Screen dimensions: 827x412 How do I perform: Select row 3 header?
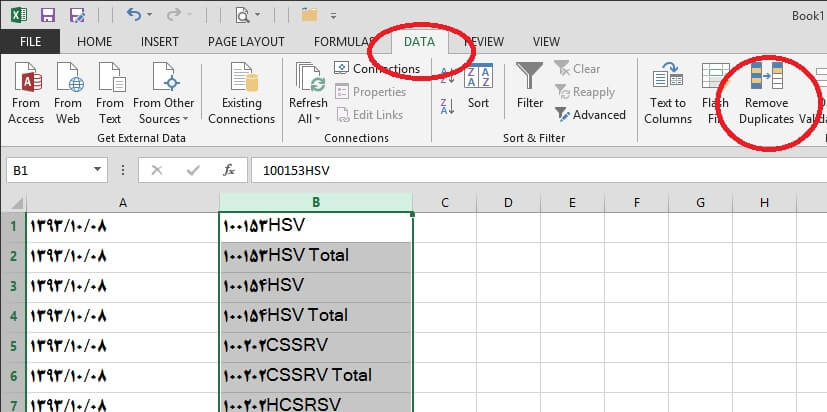pyautogui.click(x=13, y=287)
